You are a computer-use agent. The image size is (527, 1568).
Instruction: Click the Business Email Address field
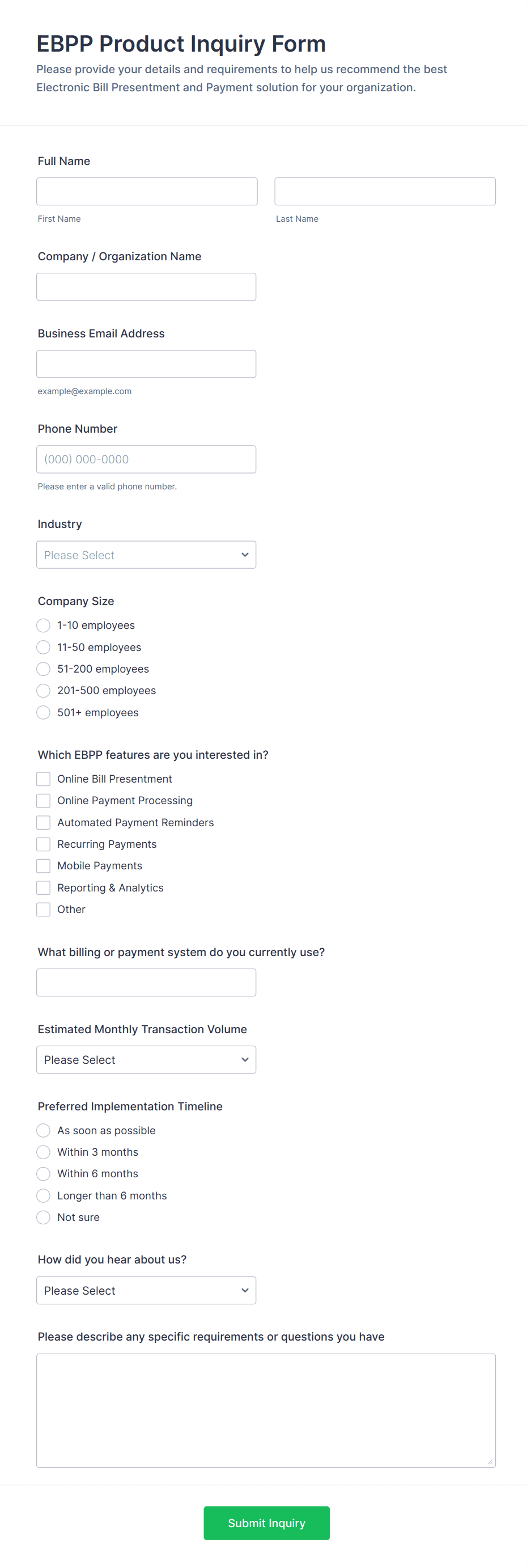[x=146, y=364]
